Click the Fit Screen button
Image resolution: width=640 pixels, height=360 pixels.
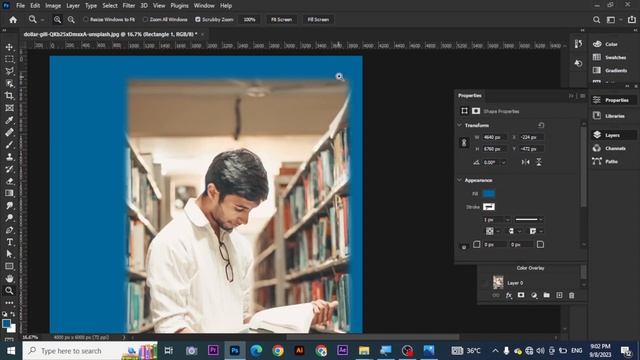pyautogui.click(x=281, y=20)
